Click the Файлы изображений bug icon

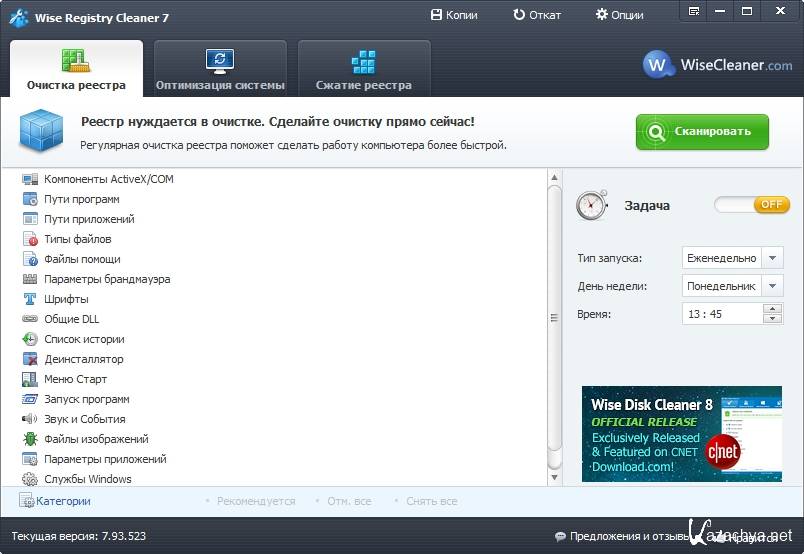(30, 439)
